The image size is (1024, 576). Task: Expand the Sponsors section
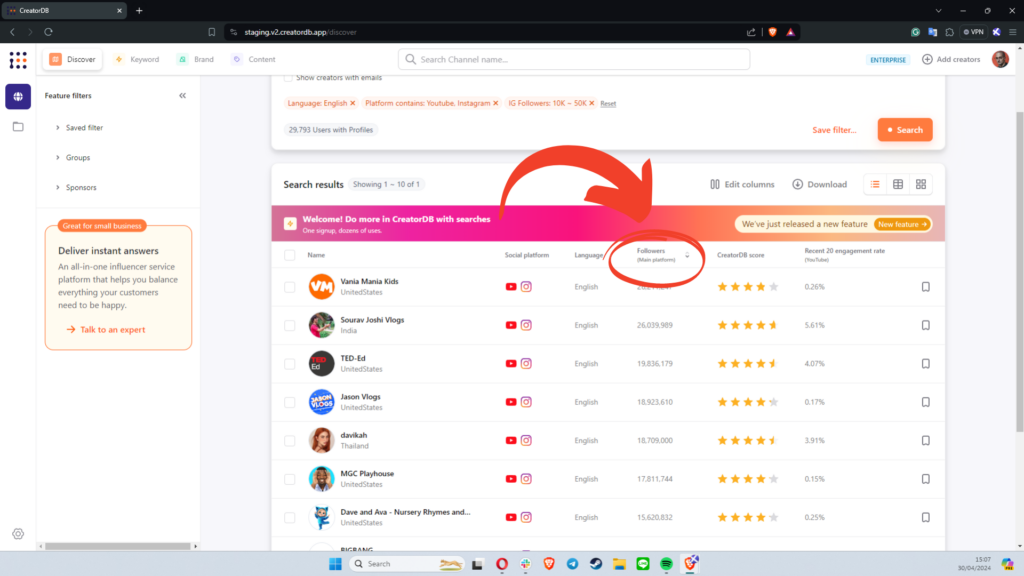coord(76,187)
